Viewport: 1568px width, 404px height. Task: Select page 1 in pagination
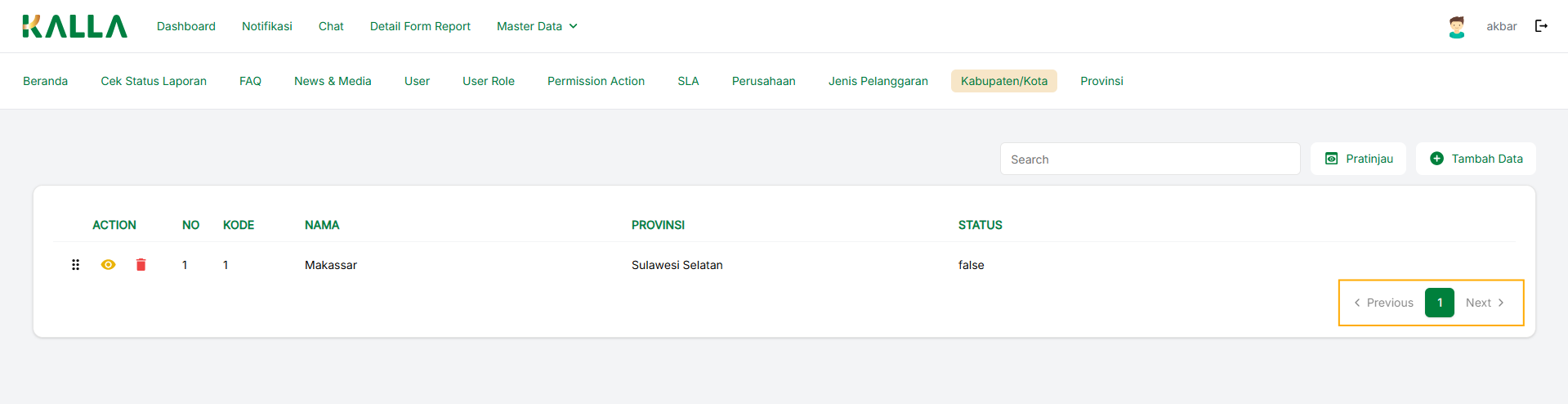[1439, 303]
